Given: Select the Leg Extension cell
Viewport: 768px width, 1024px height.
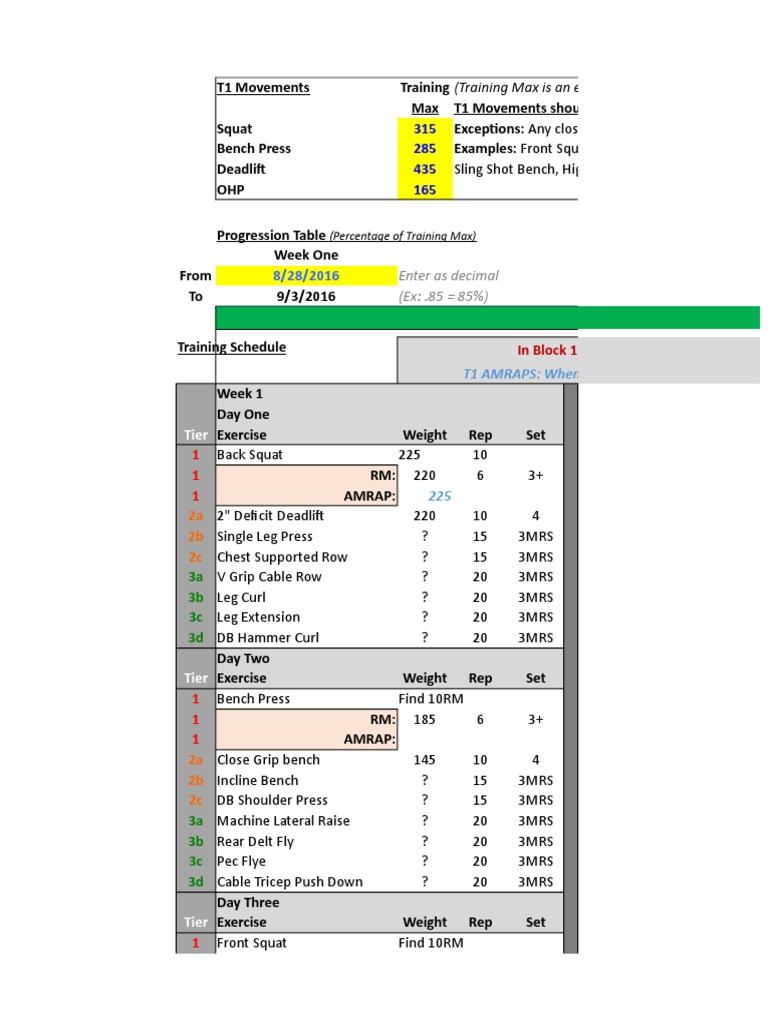Looking at the screenshot, I should (x=306, y=618).
